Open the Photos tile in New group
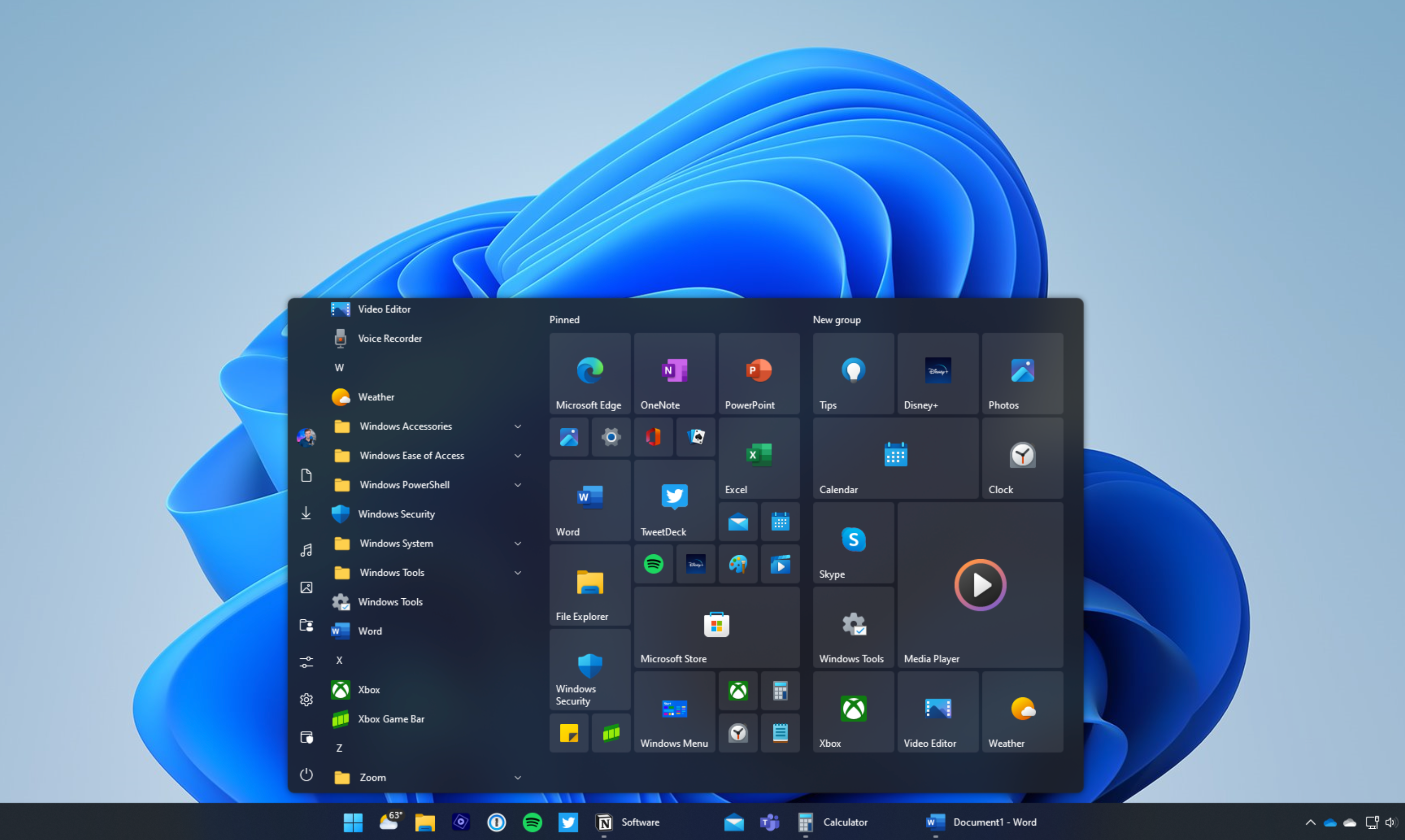Viewport: 1405px width, 840px height. point(1022,373)
